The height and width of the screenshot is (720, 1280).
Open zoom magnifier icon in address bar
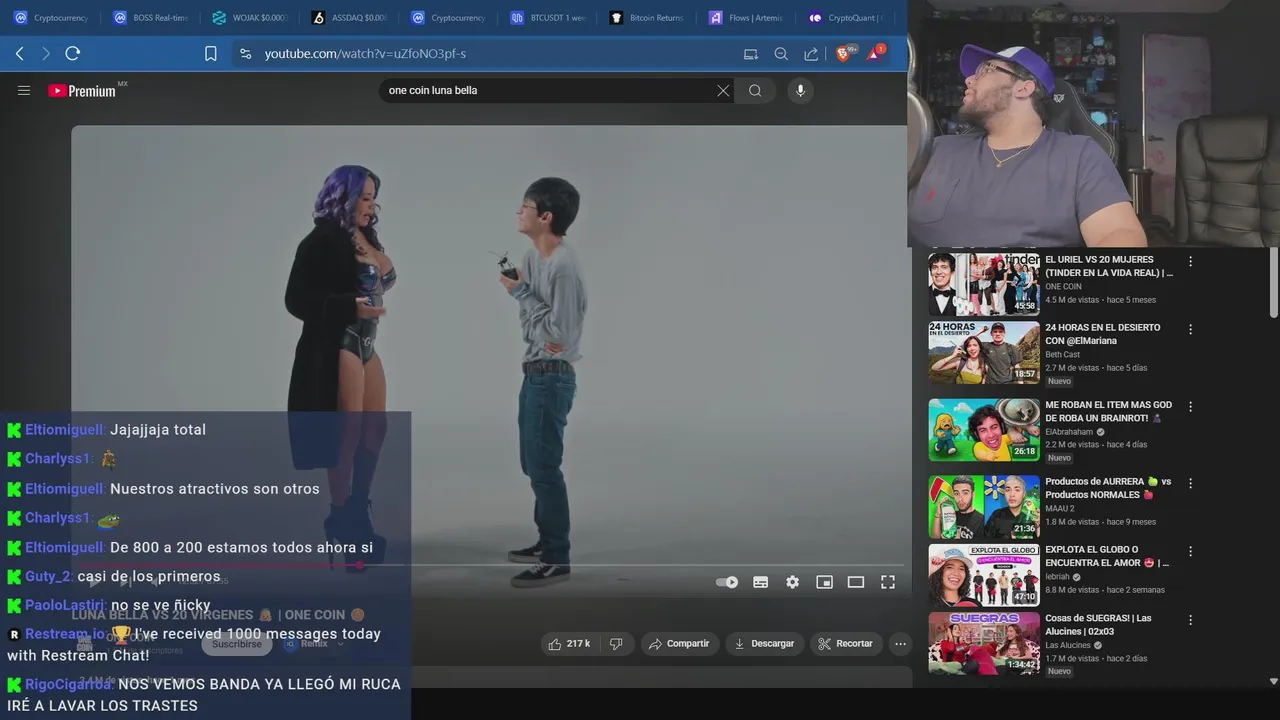click(781, 54)
